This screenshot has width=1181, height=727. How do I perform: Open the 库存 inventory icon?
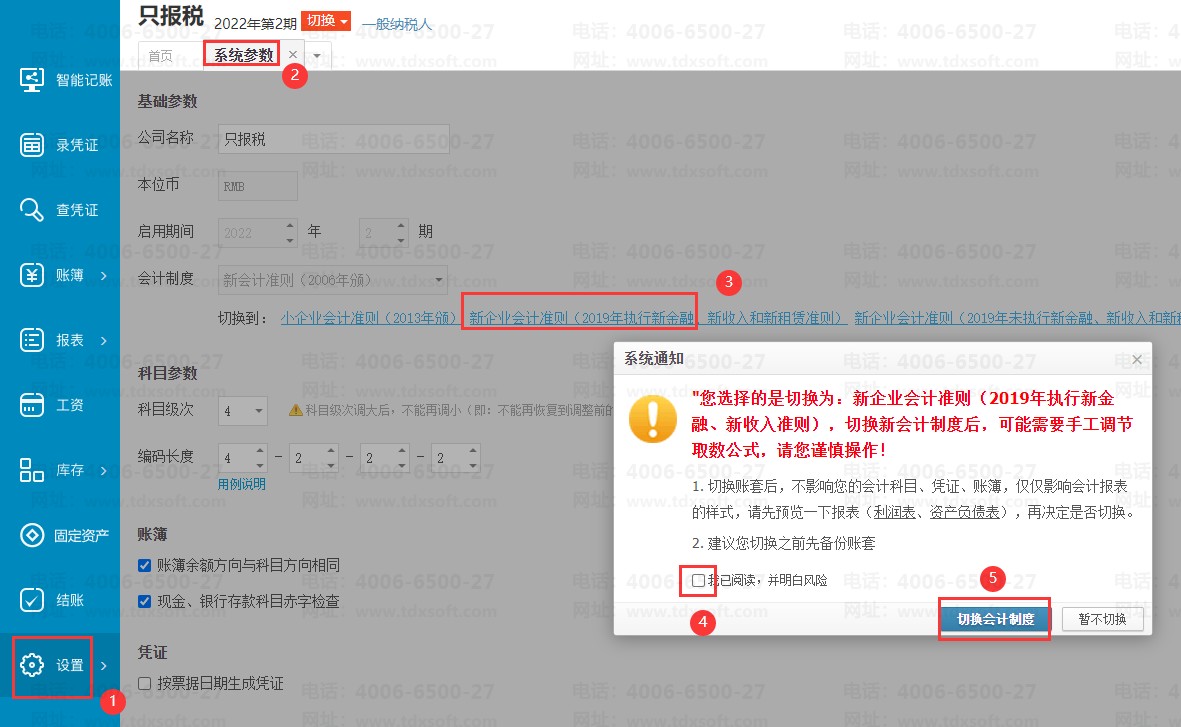(x=32, y=470)
